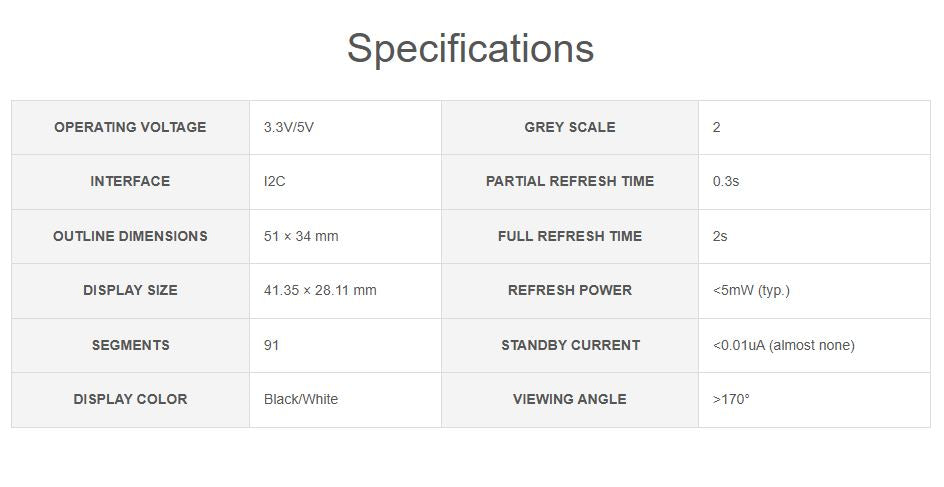Select the GREY SCALE label

(x=570, y=127)
